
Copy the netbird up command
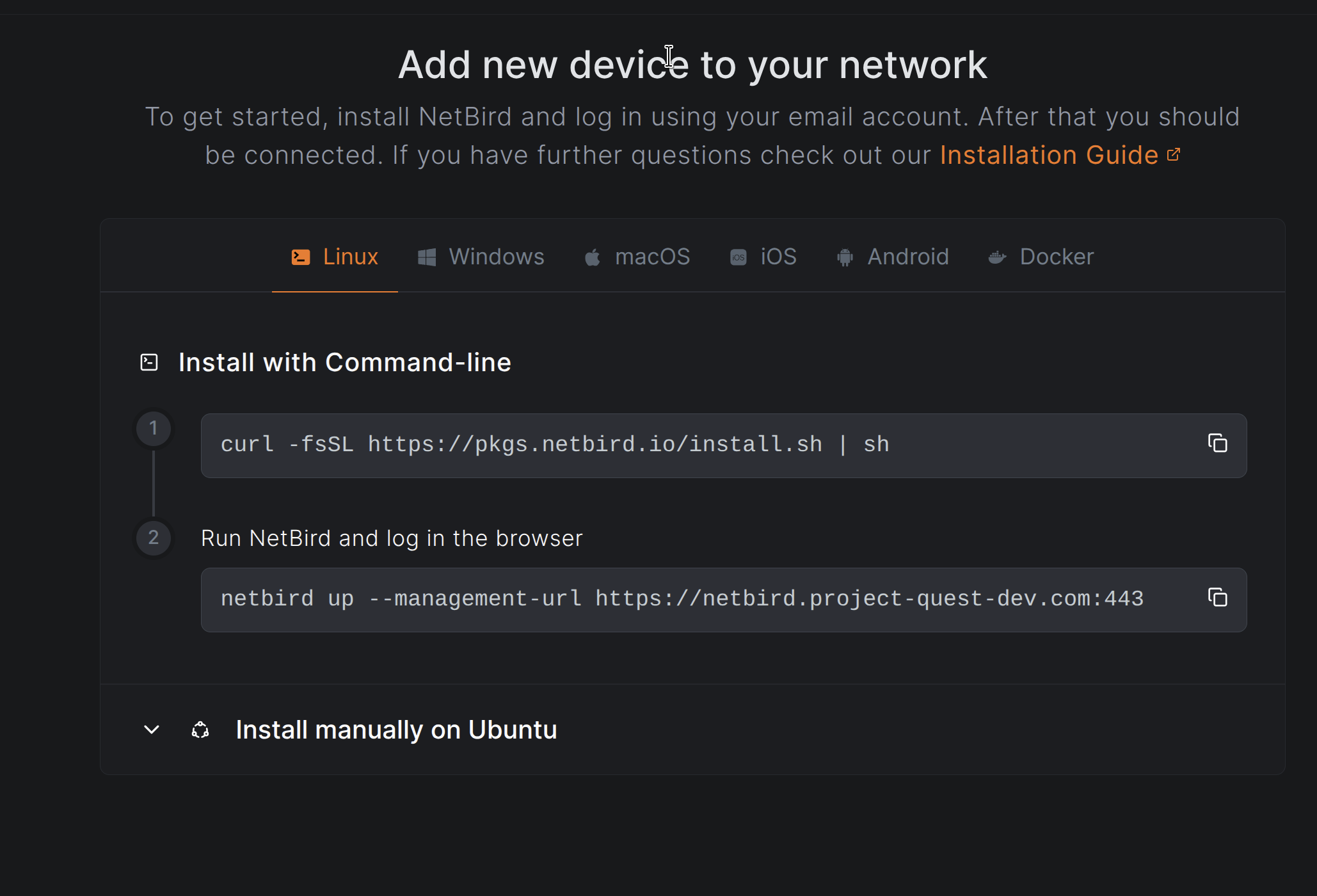click(1218, 598)
